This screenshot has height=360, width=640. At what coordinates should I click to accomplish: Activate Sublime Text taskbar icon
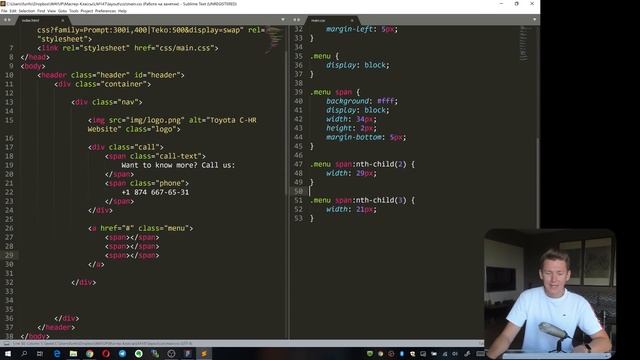[204, 354]
